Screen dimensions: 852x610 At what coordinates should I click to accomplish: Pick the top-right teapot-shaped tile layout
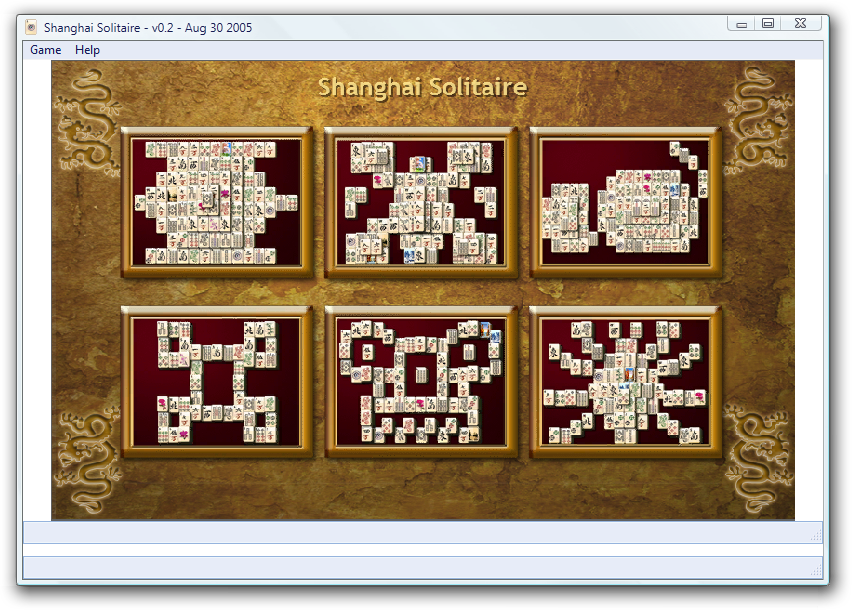click(625, 203)
